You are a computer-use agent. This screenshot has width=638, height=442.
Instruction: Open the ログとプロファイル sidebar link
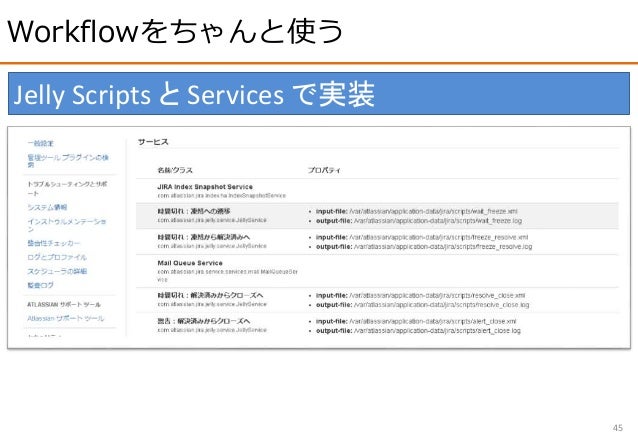click(x=57, y=257)
